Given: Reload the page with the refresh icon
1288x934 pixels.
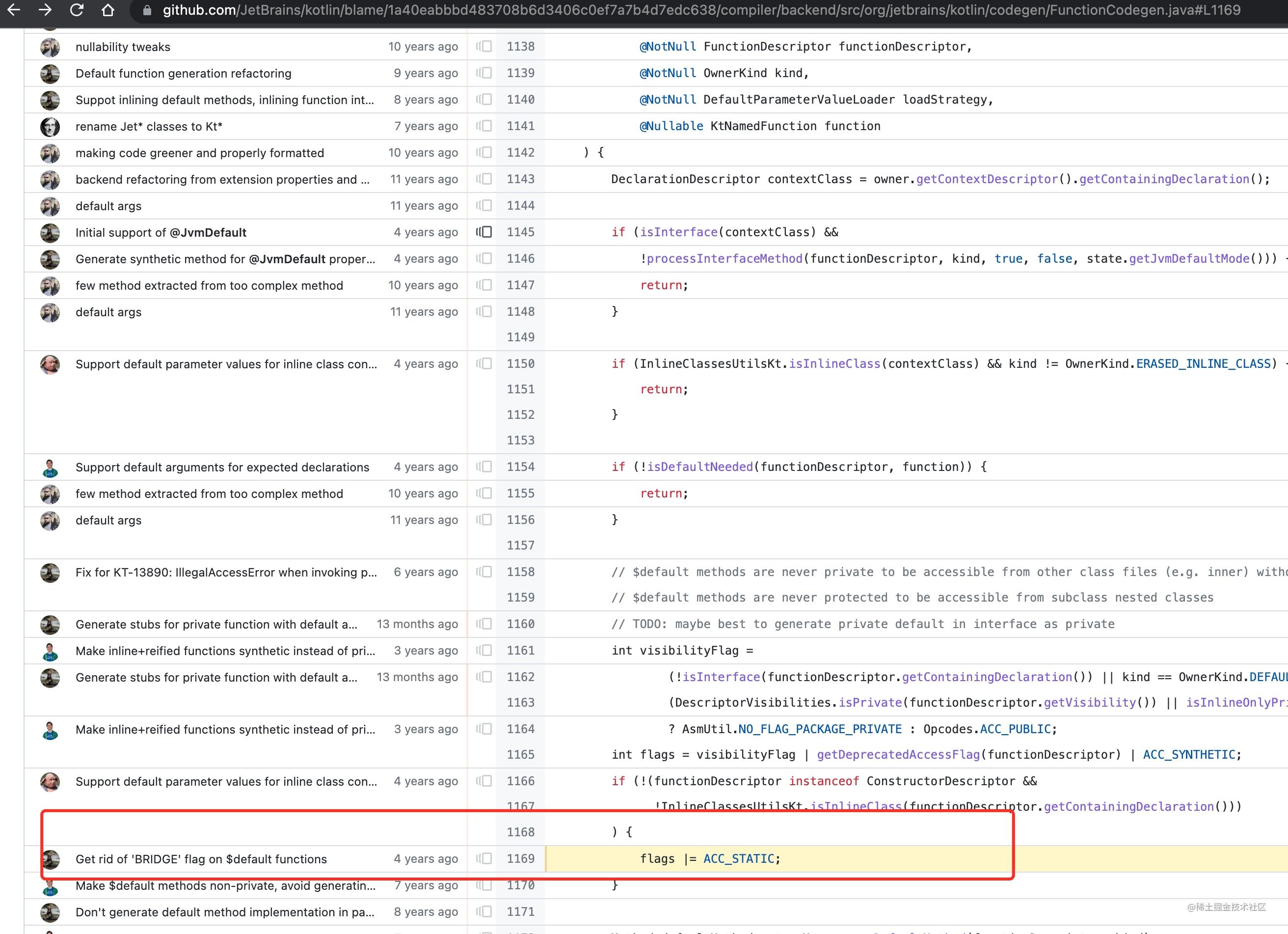Looking at the screenshot, I should click(77, 10).
